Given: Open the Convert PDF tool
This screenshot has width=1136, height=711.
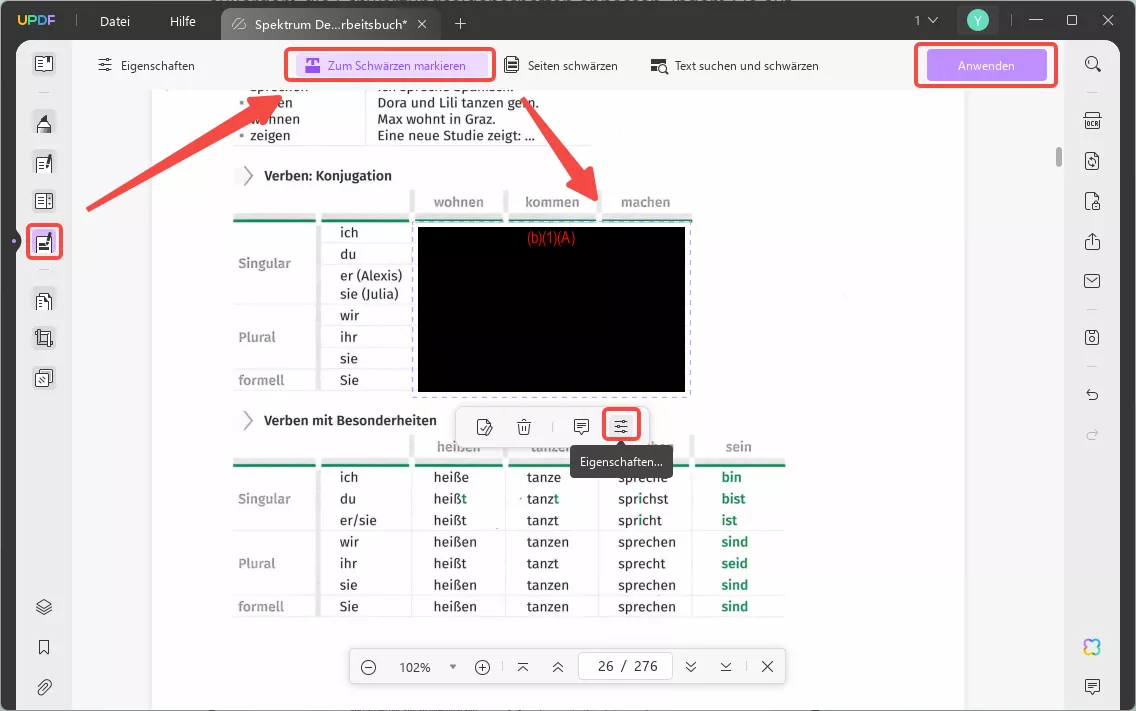Looking at the screenshot, I should (1093, 161).
